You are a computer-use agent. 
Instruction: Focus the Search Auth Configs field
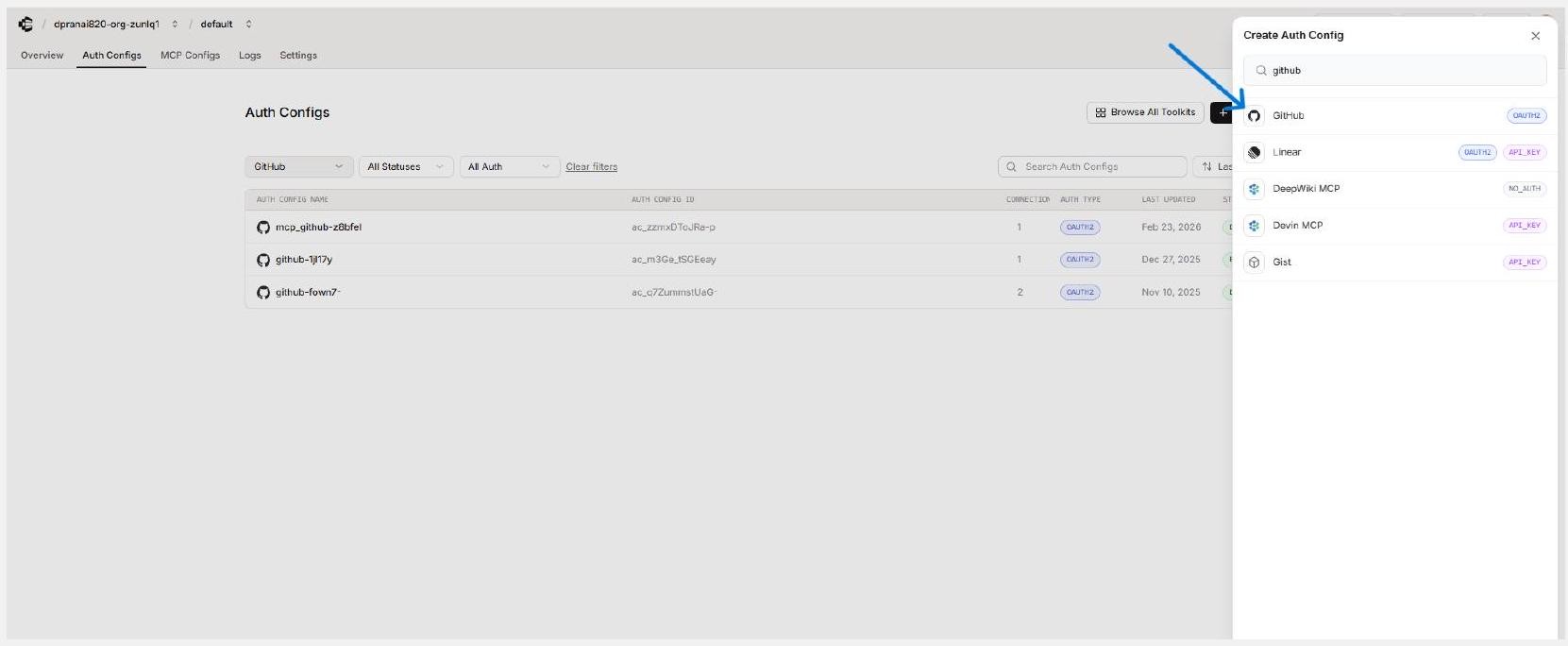tap(1092, 166)
